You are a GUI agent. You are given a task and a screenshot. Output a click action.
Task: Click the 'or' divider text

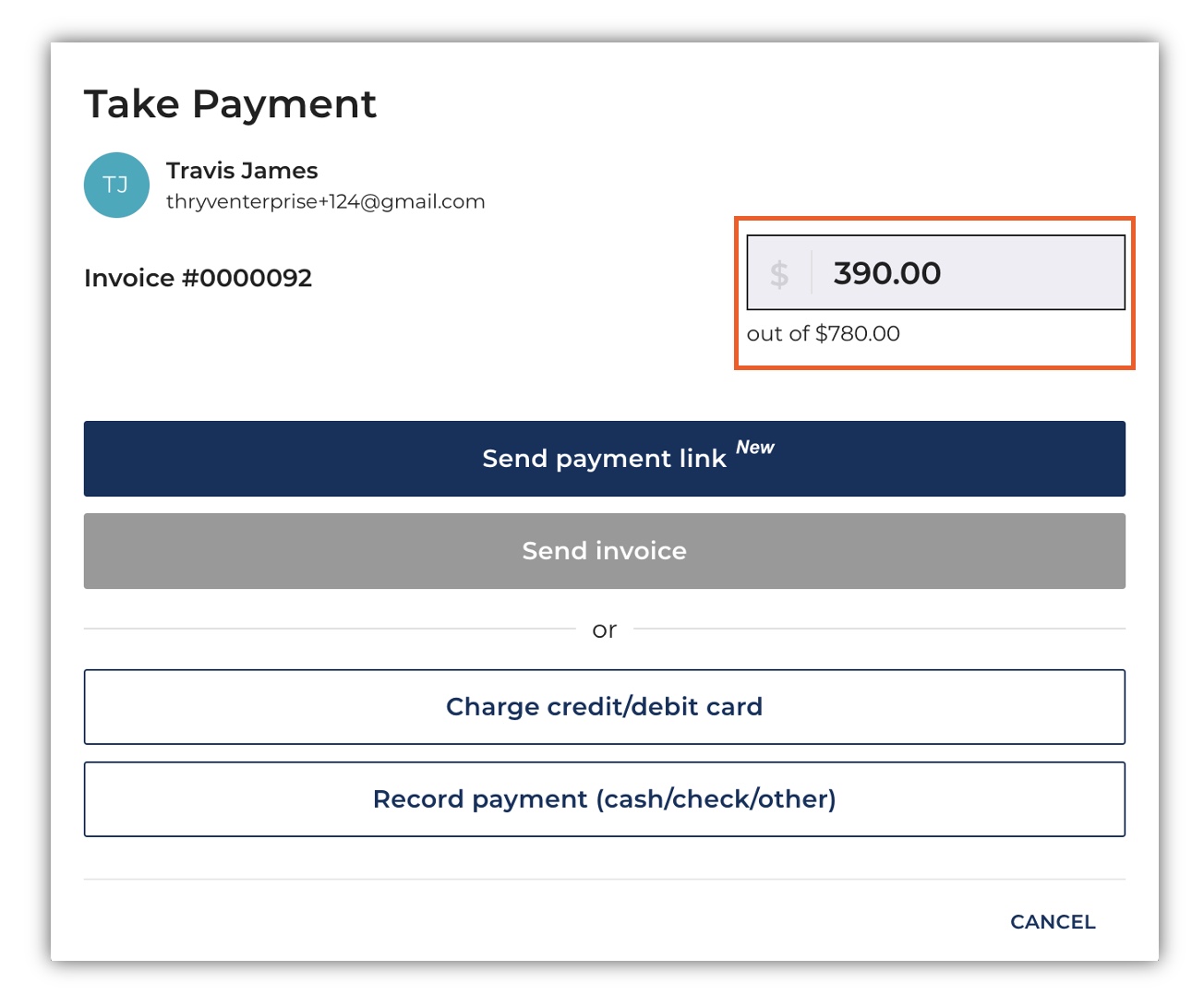click(x=604, y=629)
